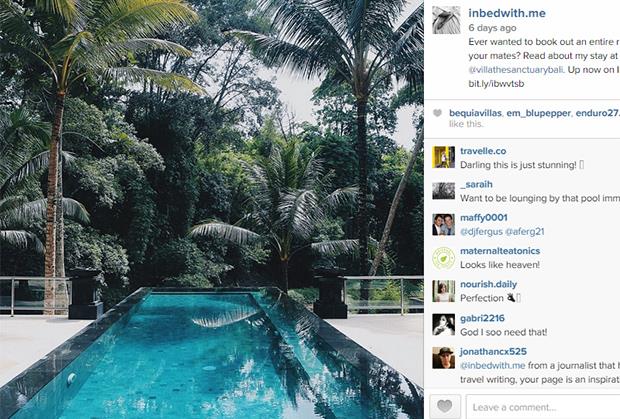Screen dimensions: 620x419
Task: Open the inbedwith.me username link
Action: tap(507, 13)
